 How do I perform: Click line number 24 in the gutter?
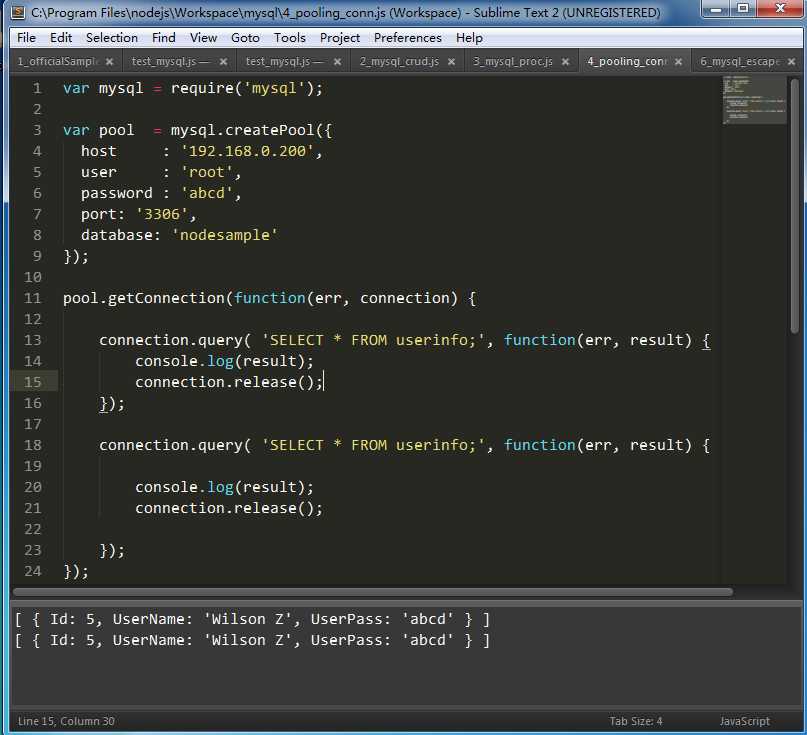pos(32,571)
